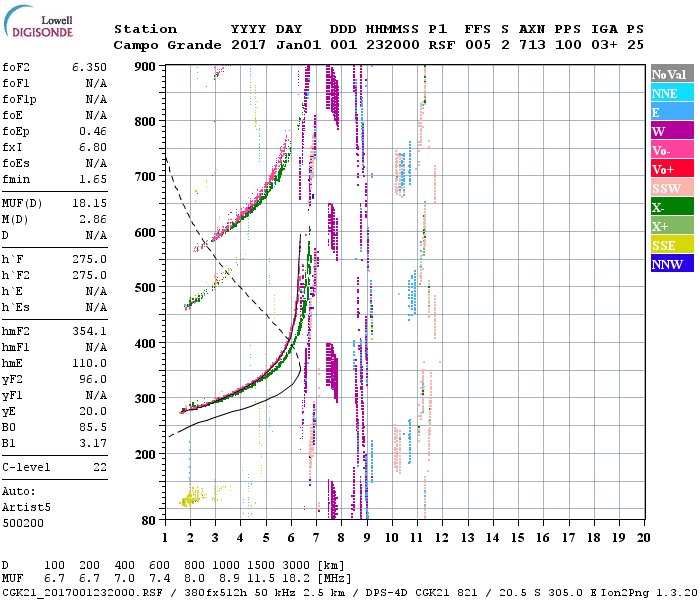Click the NNE cyan legend swatch
This screenshot has width=700, height=600.
pyautogui.click(x=670, y=93)
